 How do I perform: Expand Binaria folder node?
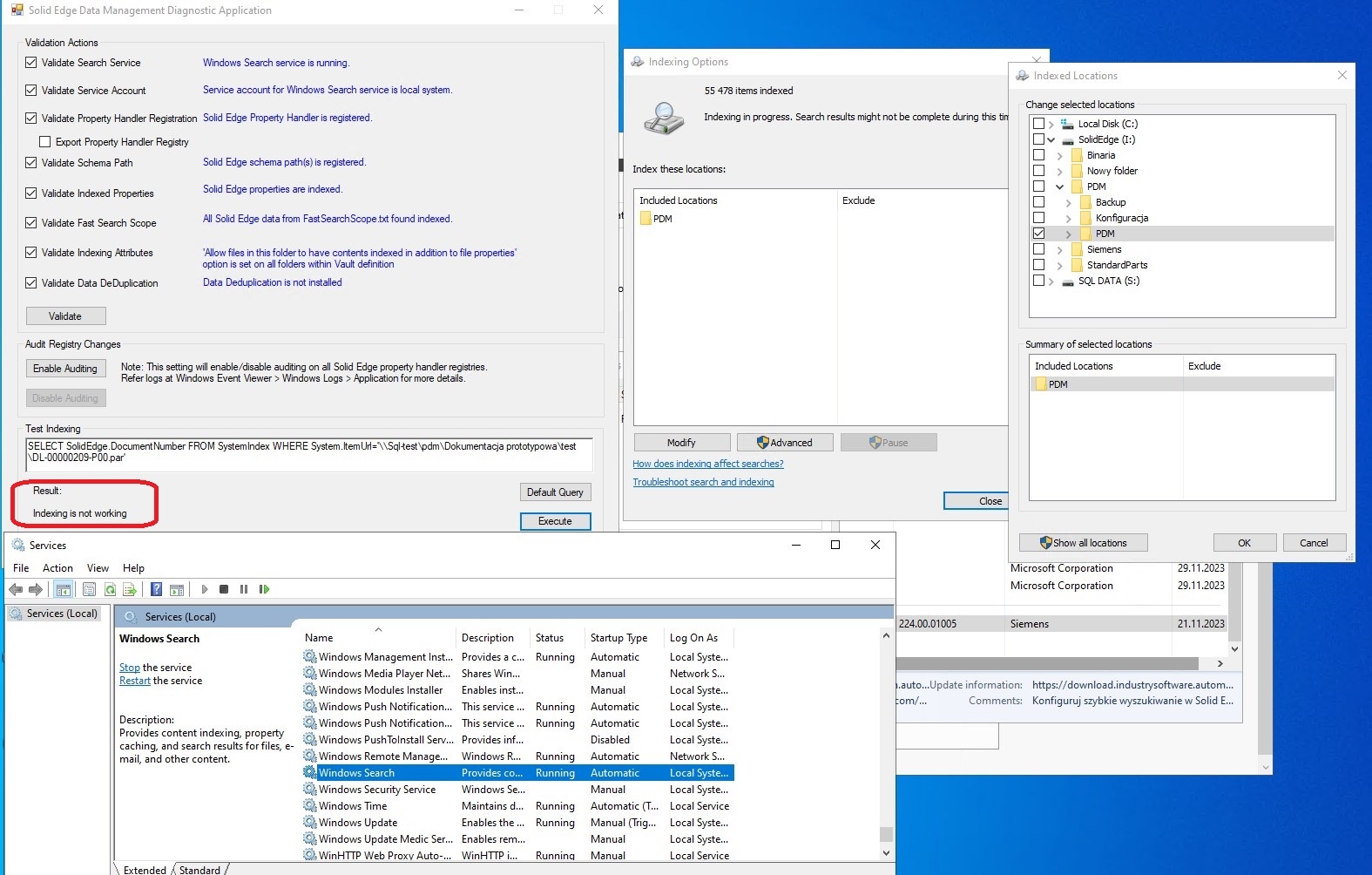pos(1060,155)
